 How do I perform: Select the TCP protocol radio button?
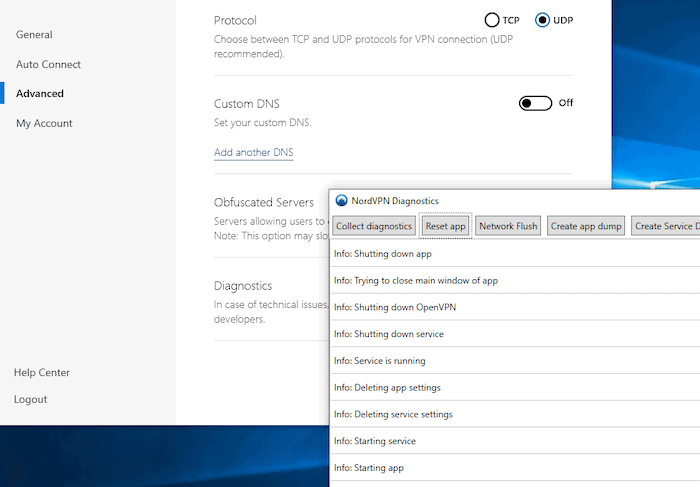coord(491,20)
